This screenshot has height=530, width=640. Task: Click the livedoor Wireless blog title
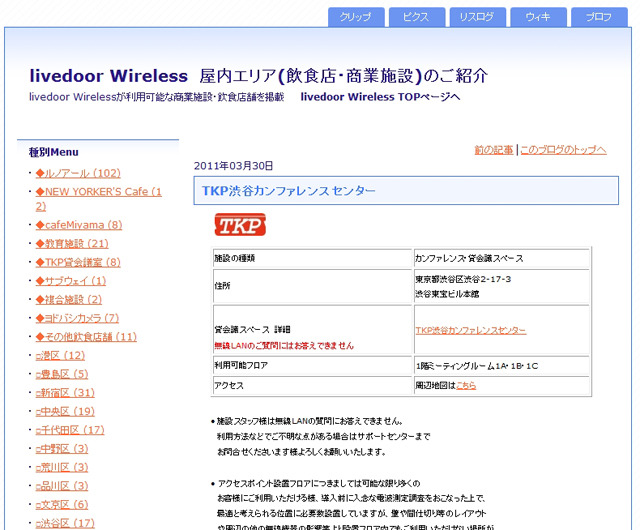pos(259,76)
